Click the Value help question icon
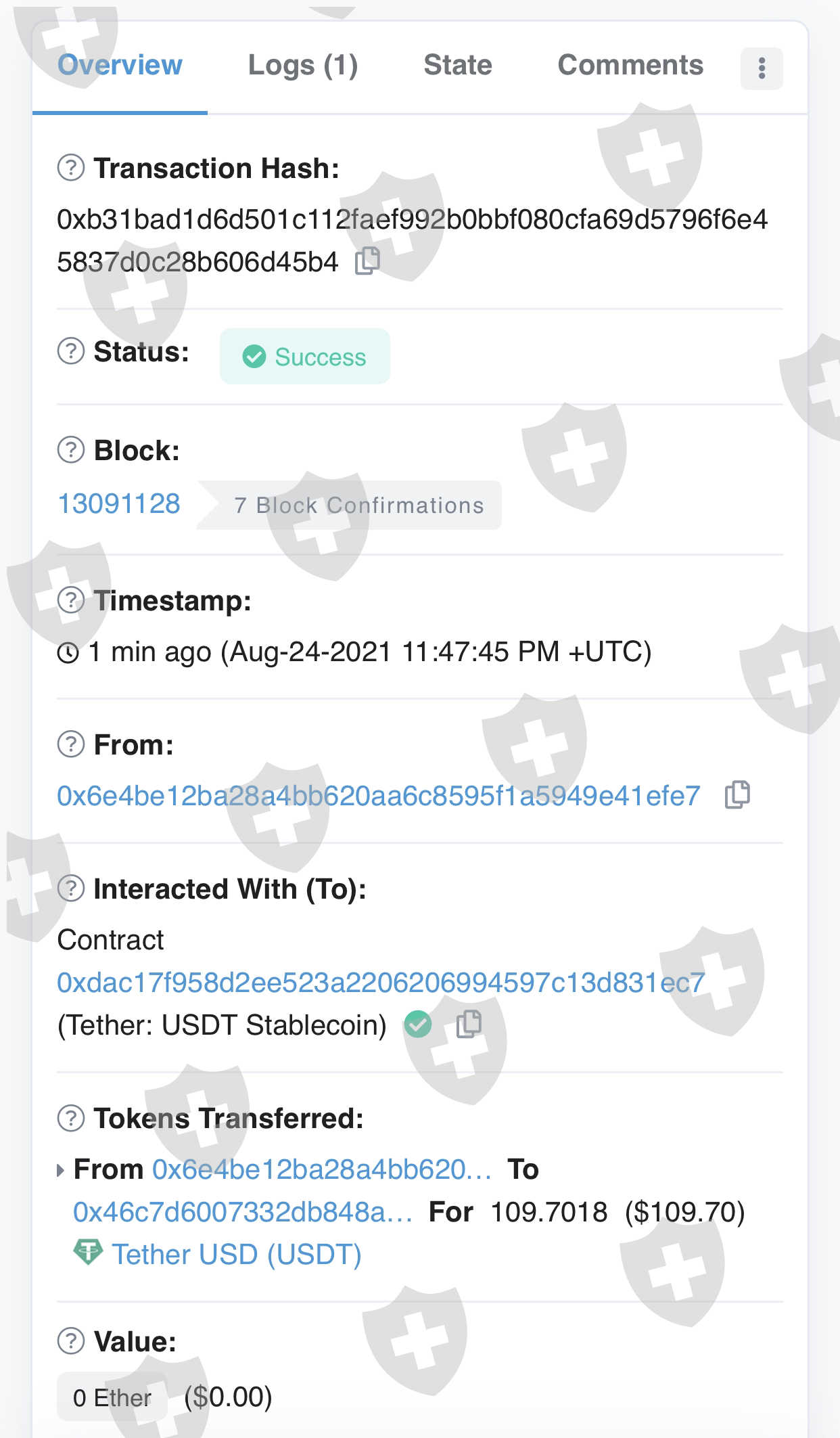 [x=71, y=1341]
